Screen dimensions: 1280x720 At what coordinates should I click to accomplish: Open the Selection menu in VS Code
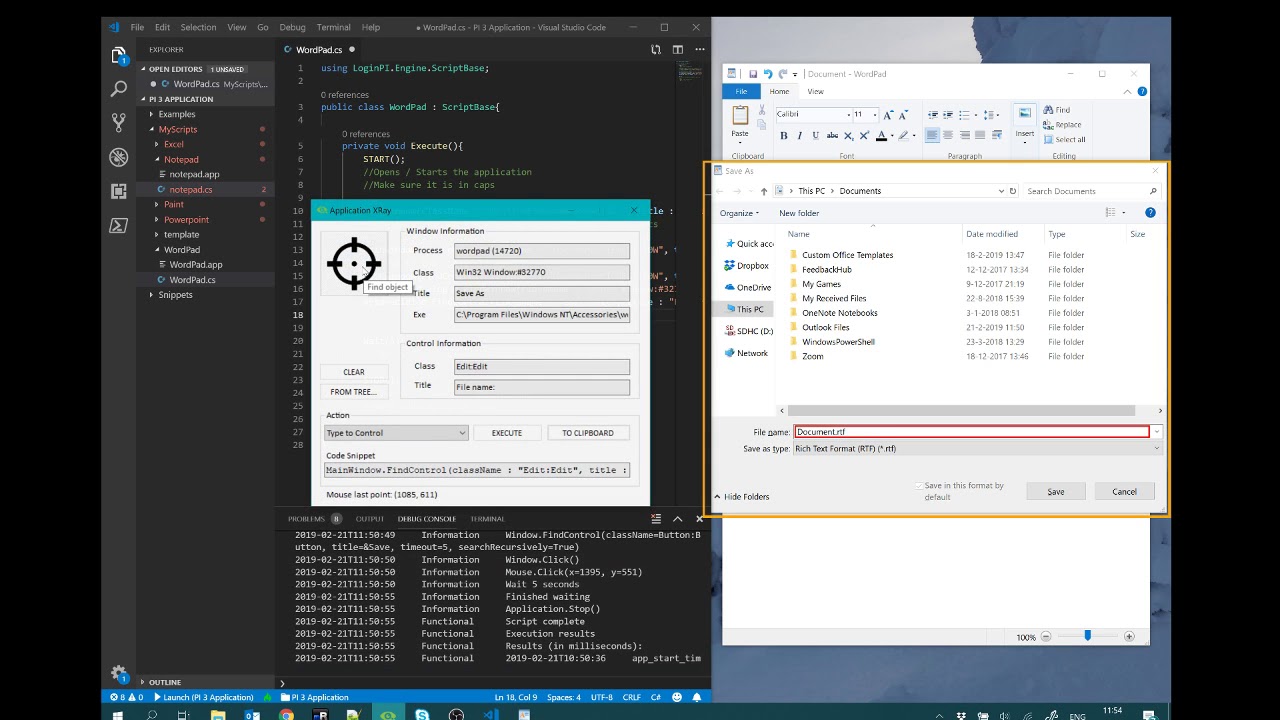tap(198, 27)
